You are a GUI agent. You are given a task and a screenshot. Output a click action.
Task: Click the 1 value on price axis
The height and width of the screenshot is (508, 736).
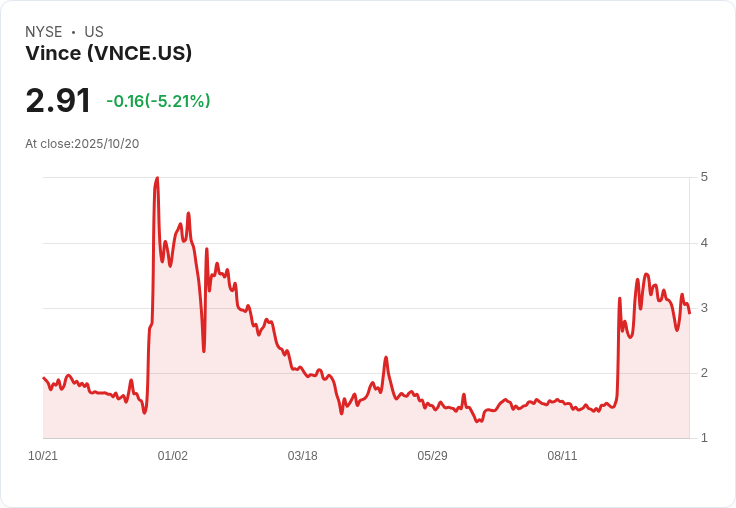point(704,438)
